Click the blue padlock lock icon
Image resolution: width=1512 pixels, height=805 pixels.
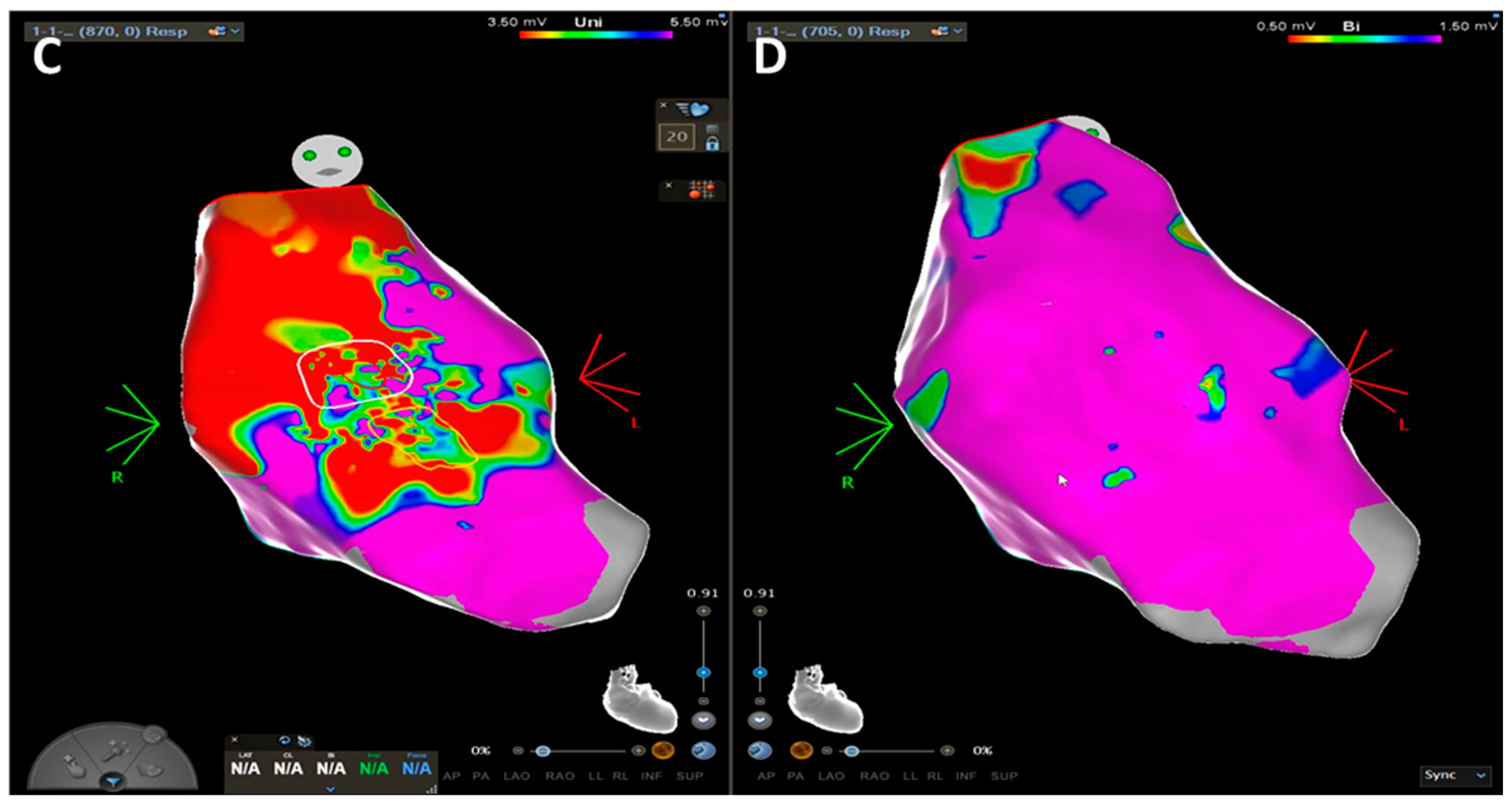712,143
